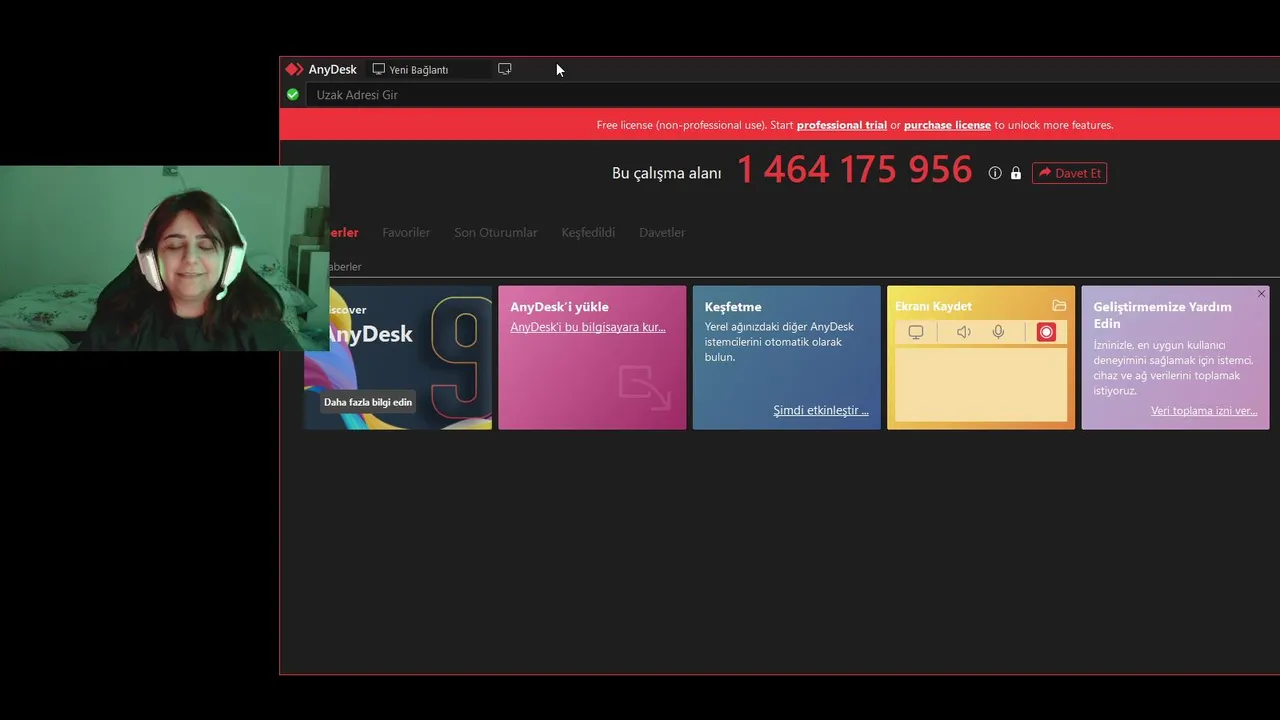The width and height of the screenshot is (1280, 720).
Task: Click the workspace ID number 1 464 175 956
Action: 854,170
